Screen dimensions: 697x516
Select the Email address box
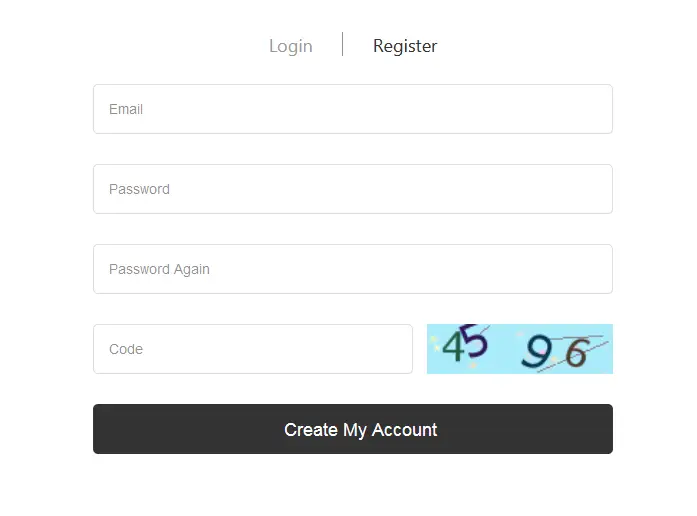(x=353, y=109)
